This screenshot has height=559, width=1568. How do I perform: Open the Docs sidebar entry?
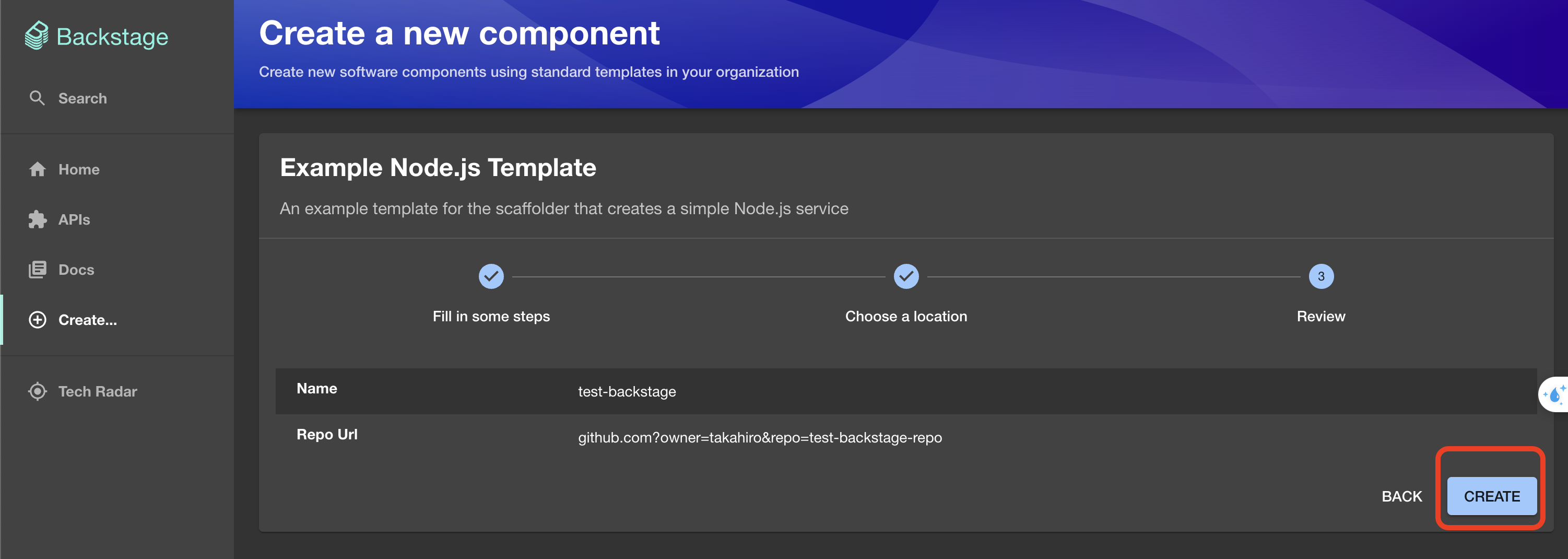pyautogui.click(x=76, y=270)
